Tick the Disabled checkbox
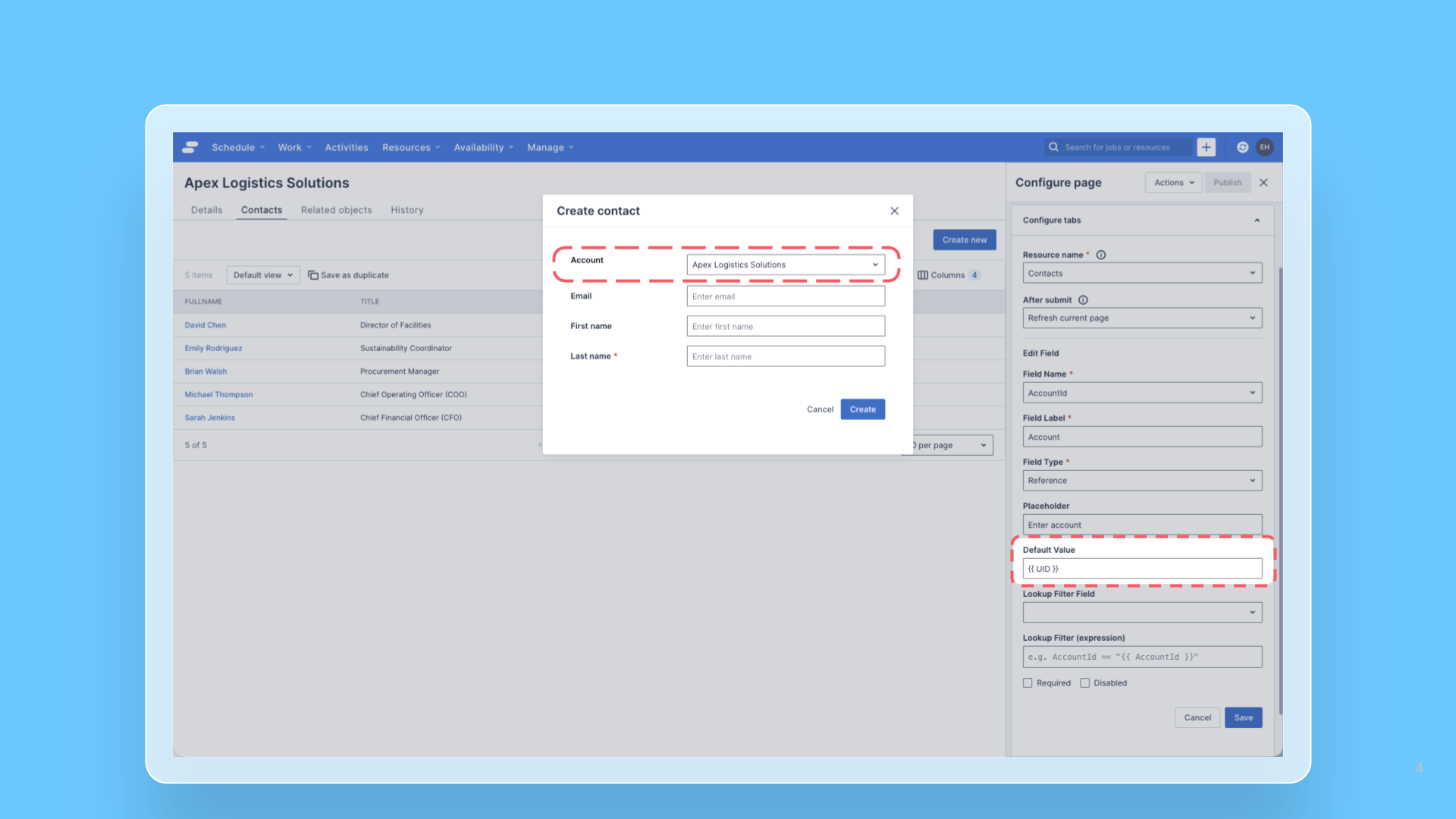This screenshot has height=819, width=1456. 1084,683
